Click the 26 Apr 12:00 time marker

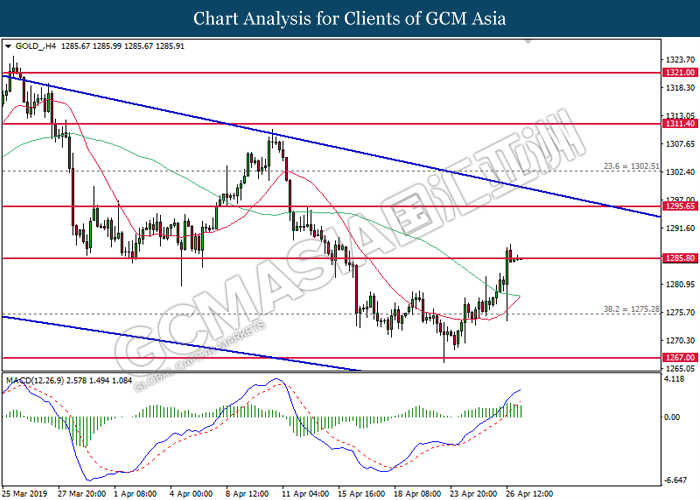(529, 493)
